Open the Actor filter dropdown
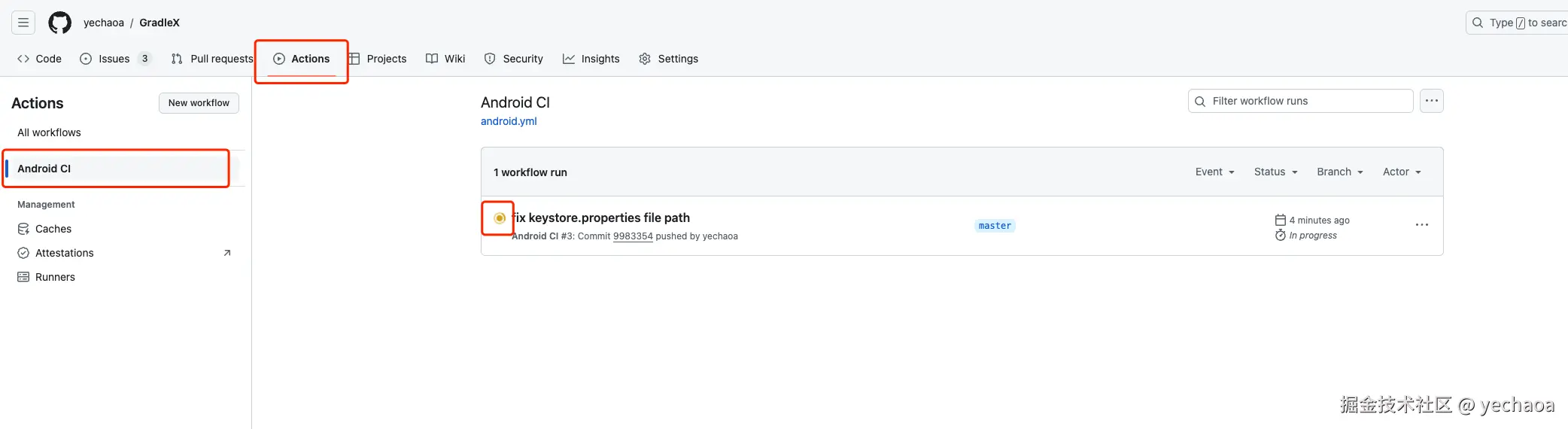The height and width of the screenshot is (429, 1568). tap(1402, 172)
